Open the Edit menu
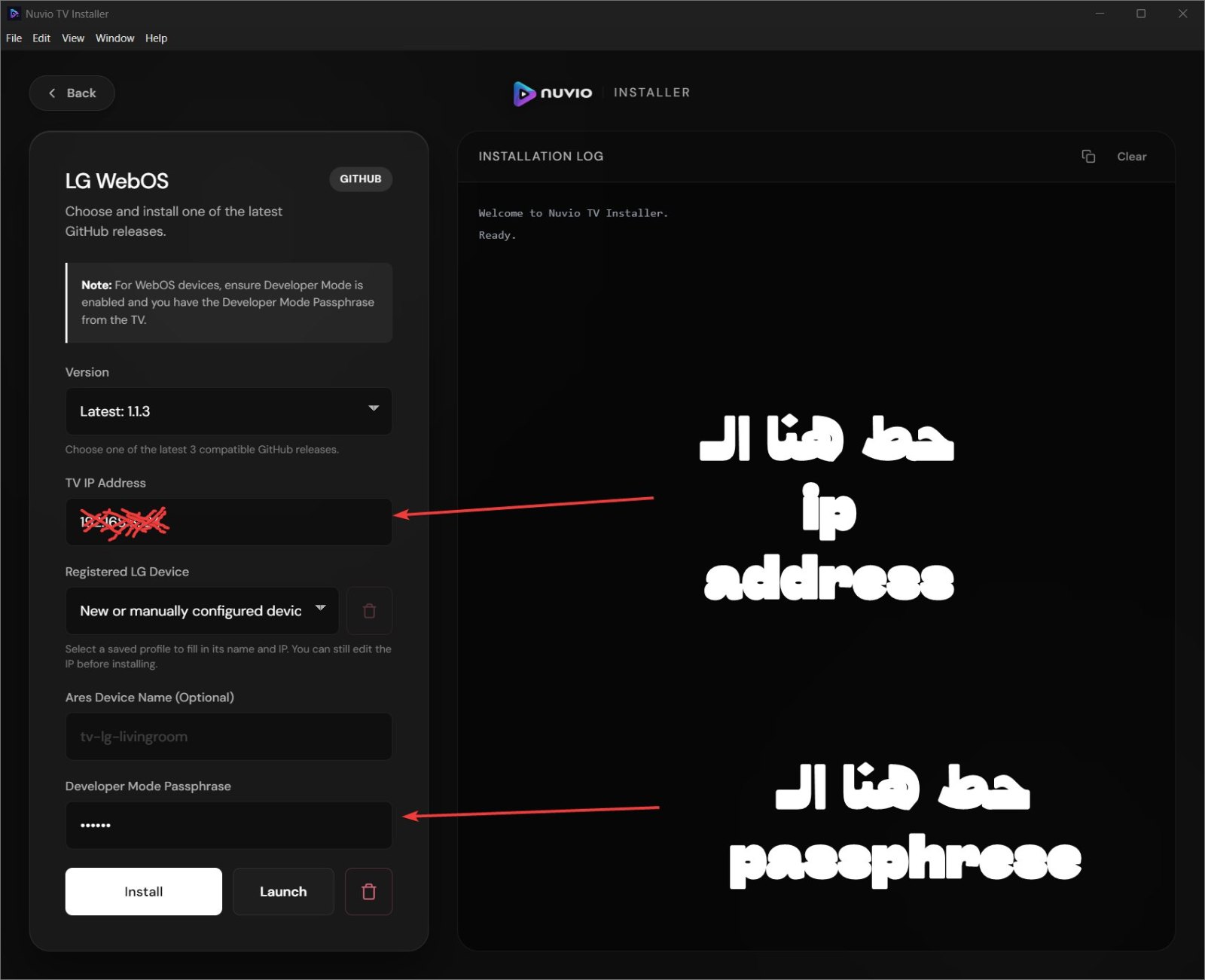The height and width of the screenshot is (980, 1205). [x=41, y=38]
